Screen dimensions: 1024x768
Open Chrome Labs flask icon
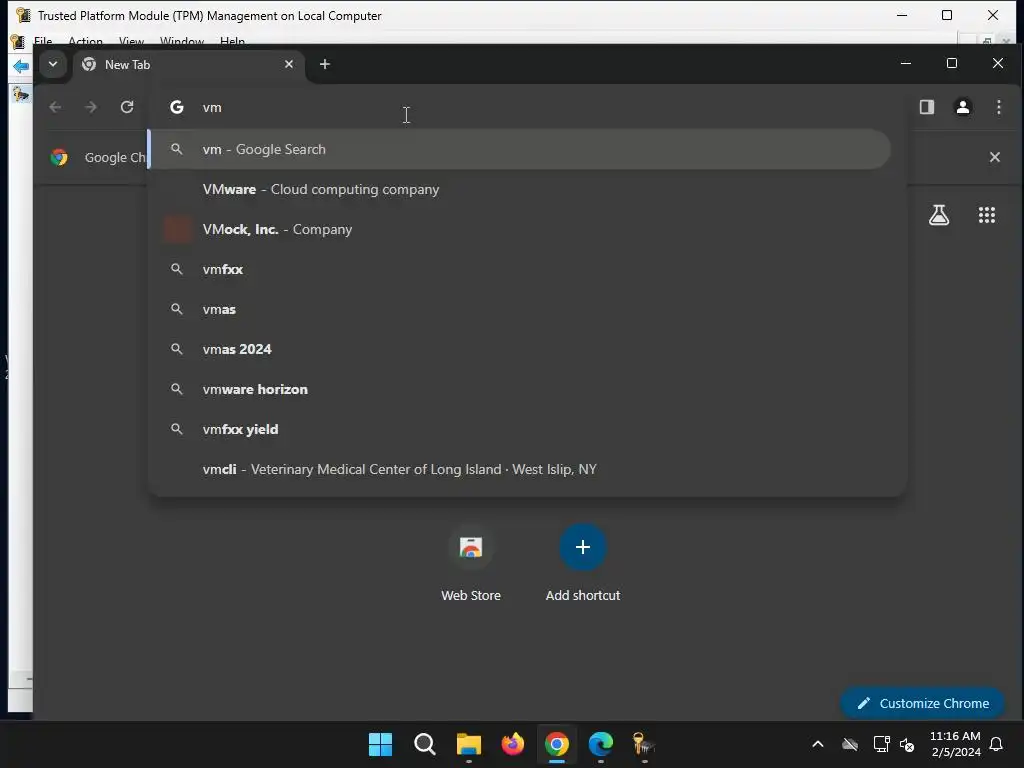[939, 215]
